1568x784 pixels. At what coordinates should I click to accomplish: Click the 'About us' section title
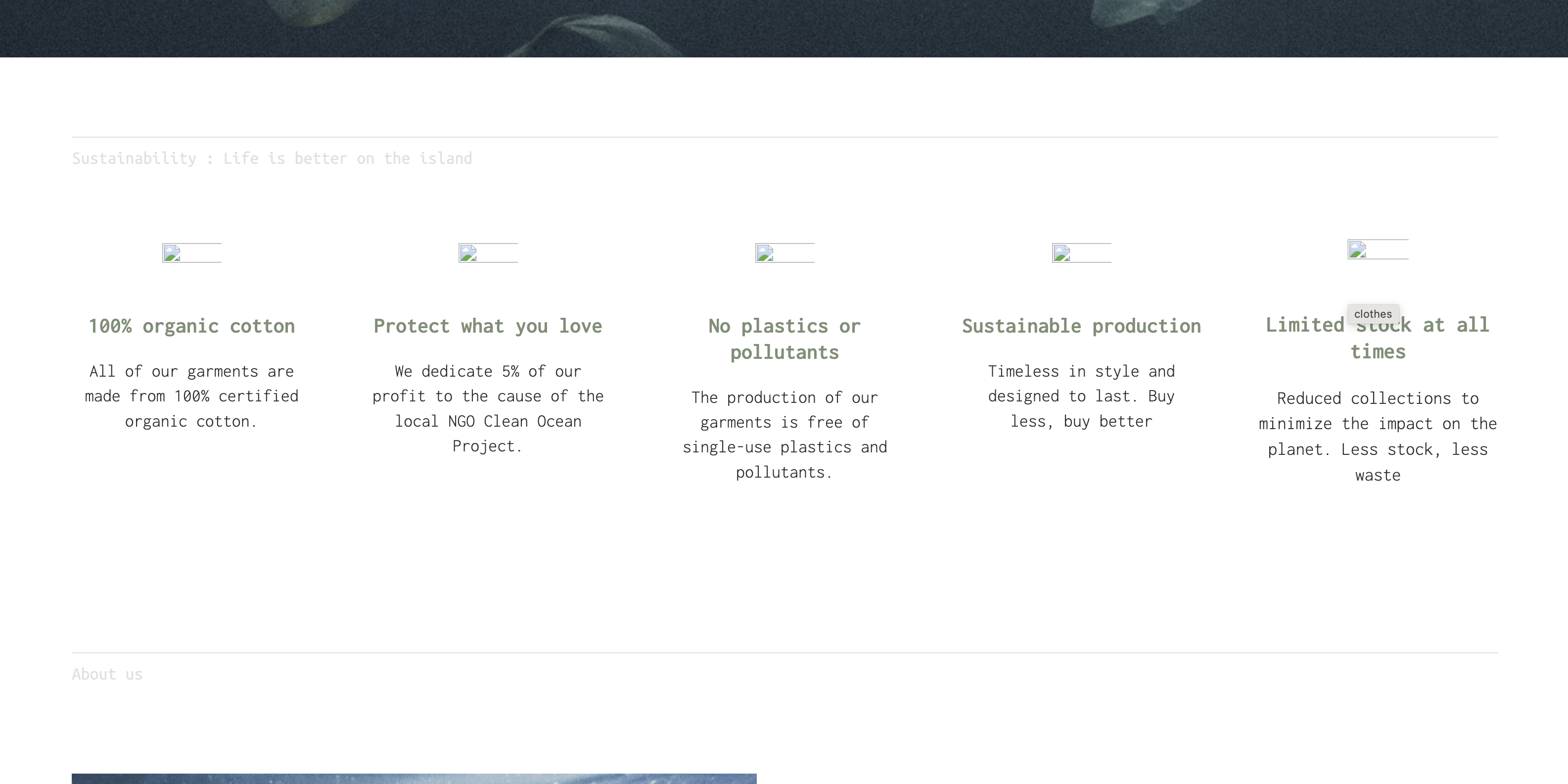point(107,674)
